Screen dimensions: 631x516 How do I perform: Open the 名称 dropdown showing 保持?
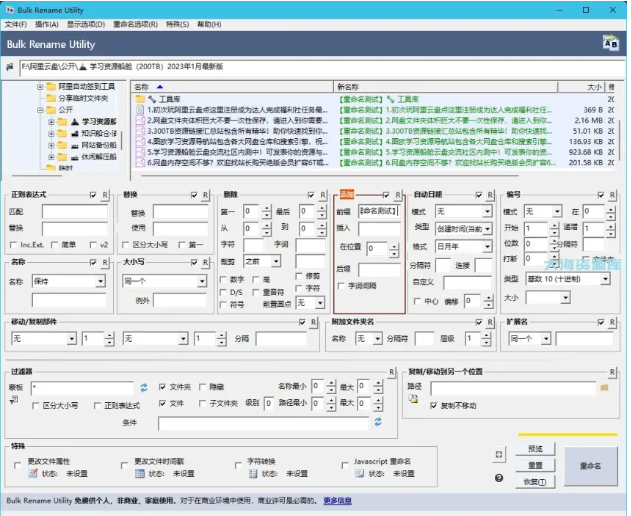tap(68, 281)
